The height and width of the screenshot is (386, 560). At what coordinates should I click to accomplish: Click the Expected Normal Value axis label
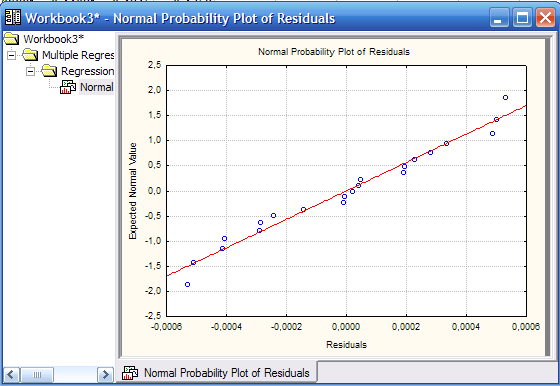click(133, 191)
